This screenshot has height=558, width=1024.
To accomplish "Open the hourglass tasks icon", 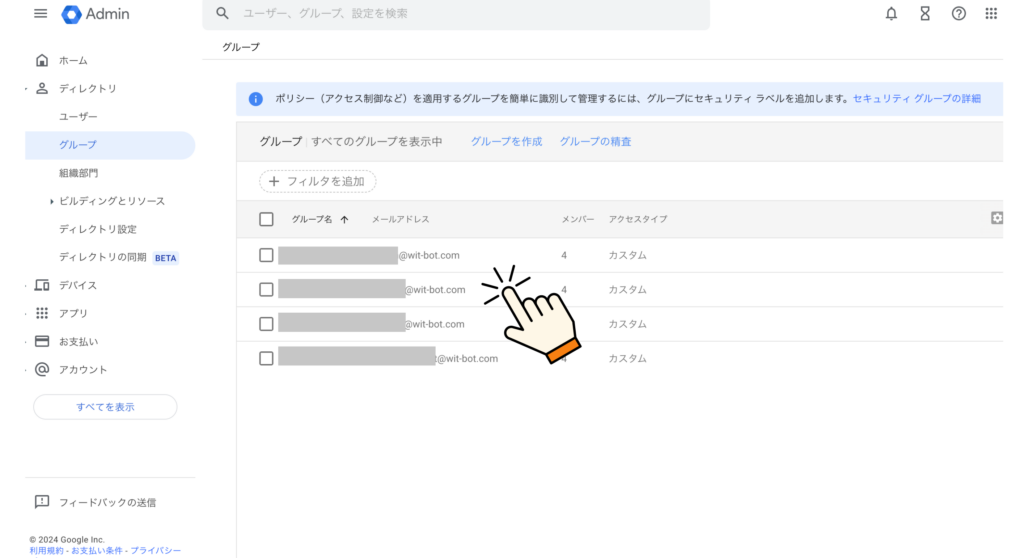I will click(925, 14).
